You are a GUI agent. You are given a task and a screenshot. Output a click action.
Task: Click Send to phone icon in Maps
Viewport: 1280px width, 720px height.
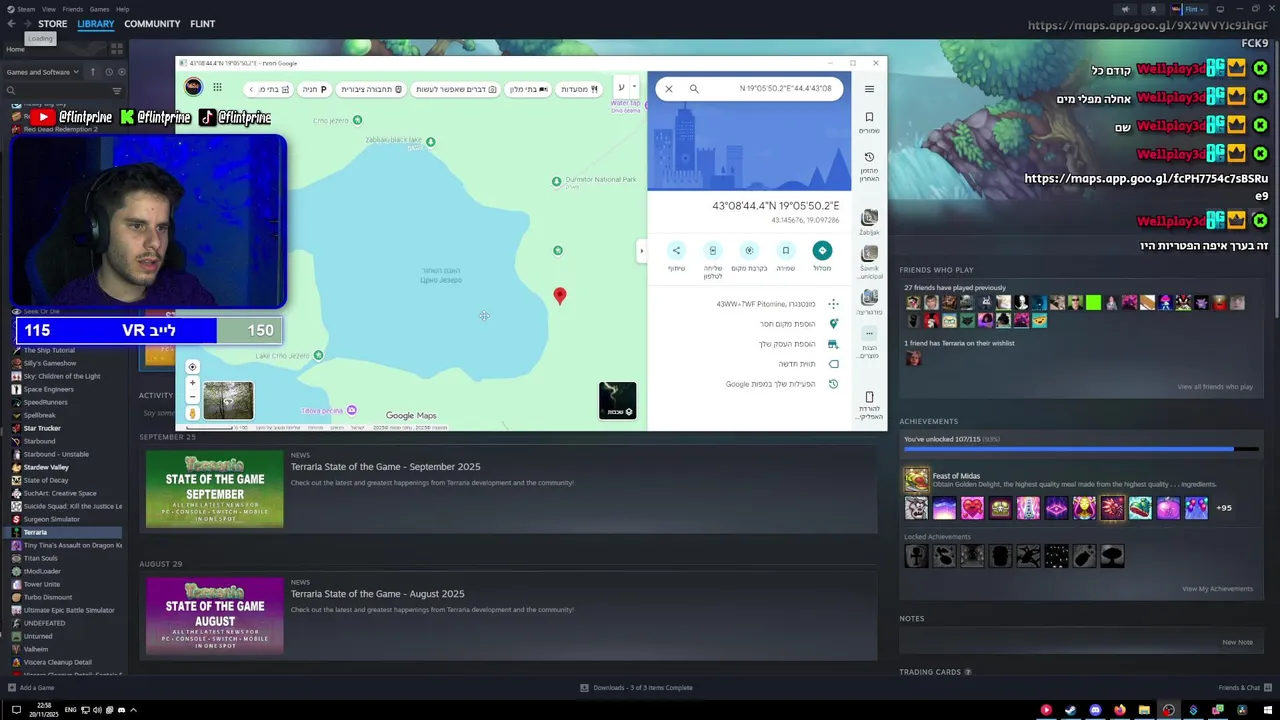pos(713,250)
